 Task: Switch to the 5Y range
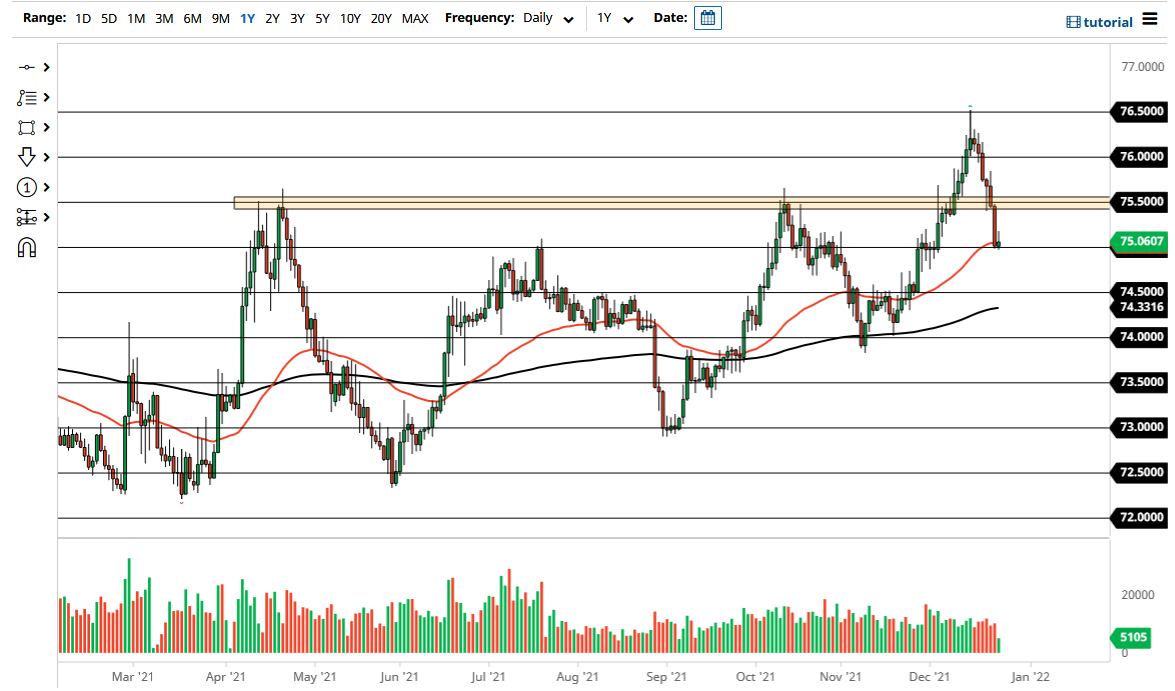[x=321, y=18]
